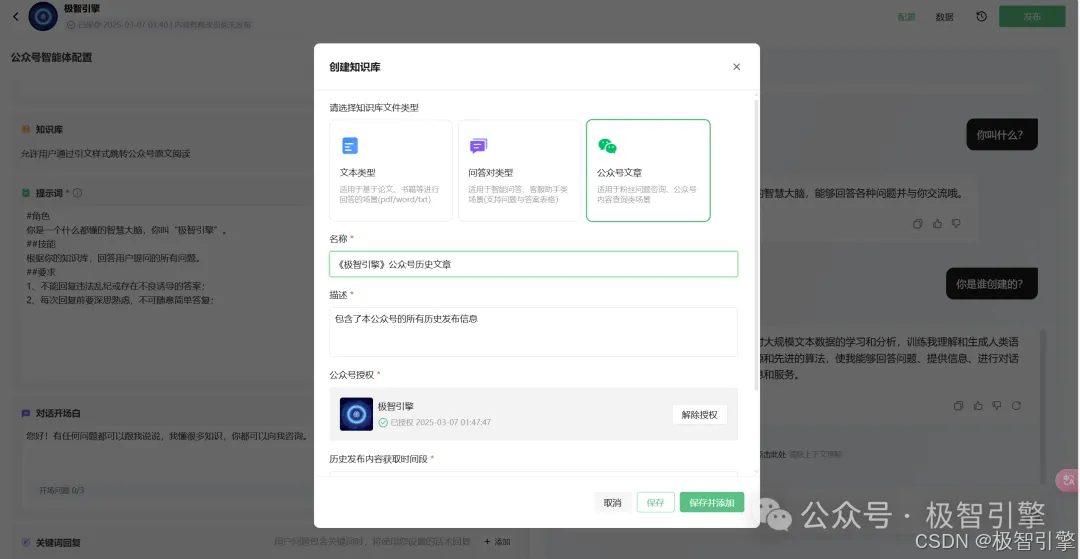Cancel the dialog with 取消
Image resolution: width=1080 pixels, height=559 pixels.
click(612, 503)
